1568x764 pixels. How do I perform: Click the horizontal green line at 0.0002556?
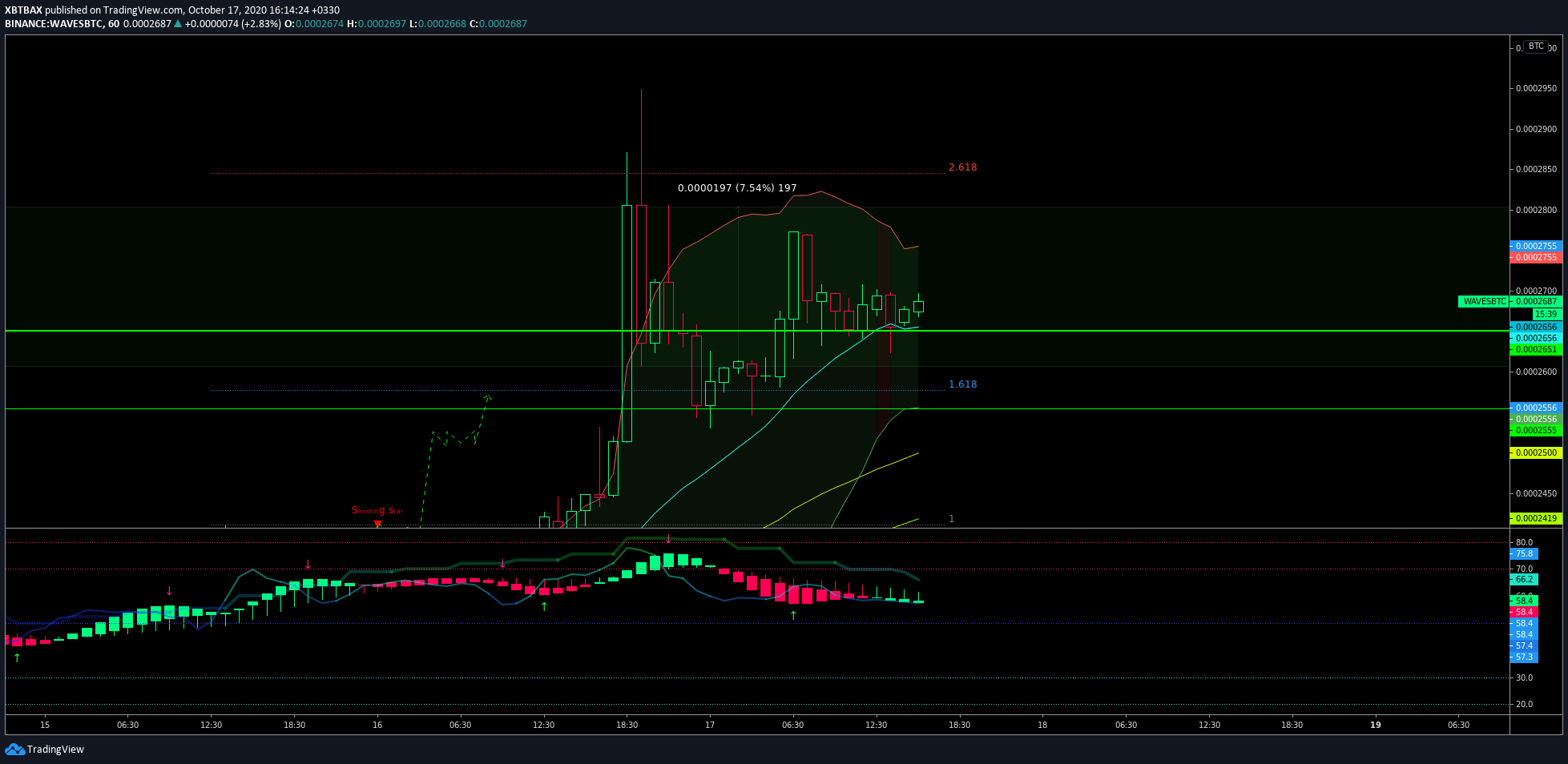click(757, 408)
